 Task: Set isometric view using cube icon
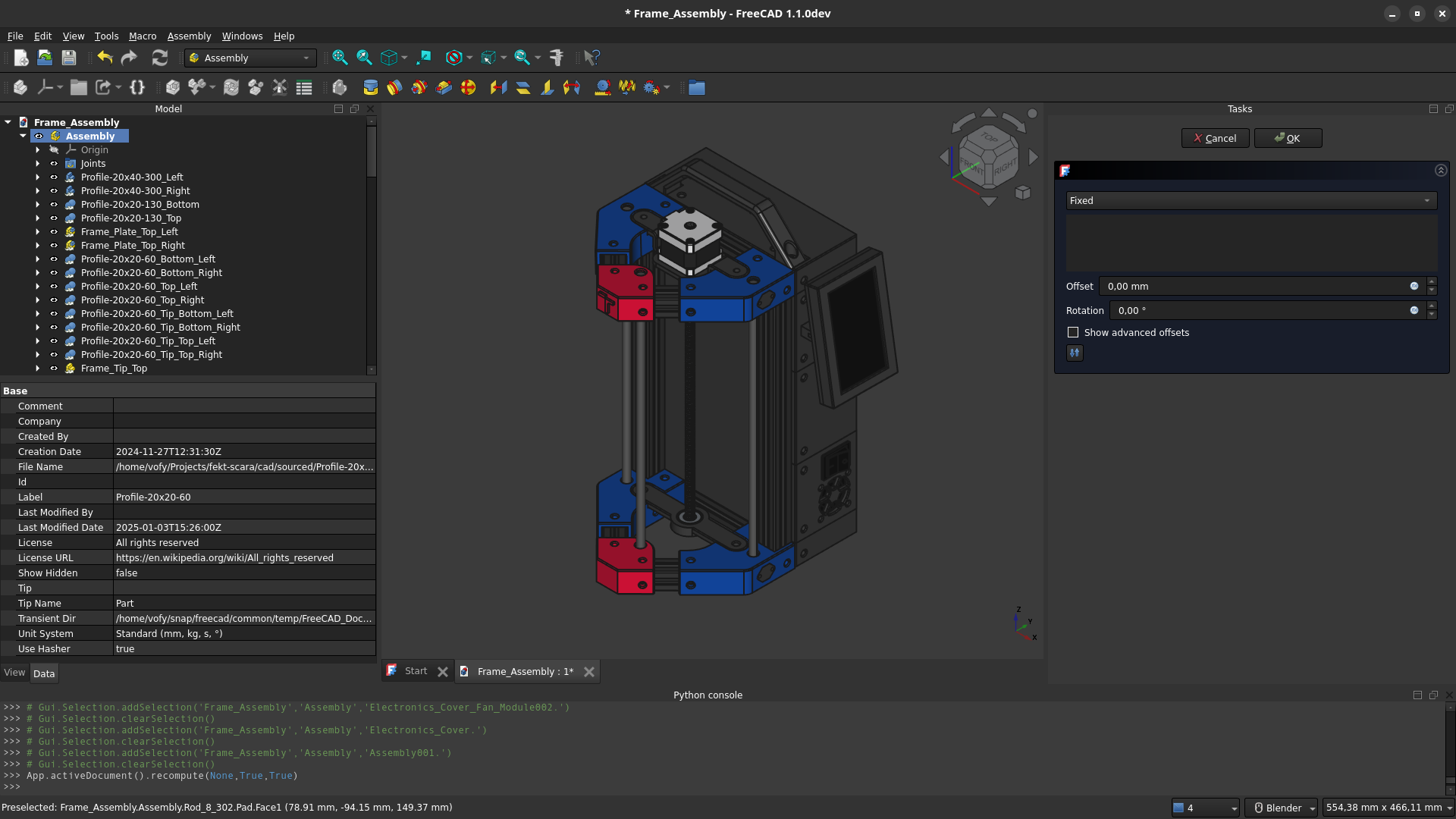(389, 58)
